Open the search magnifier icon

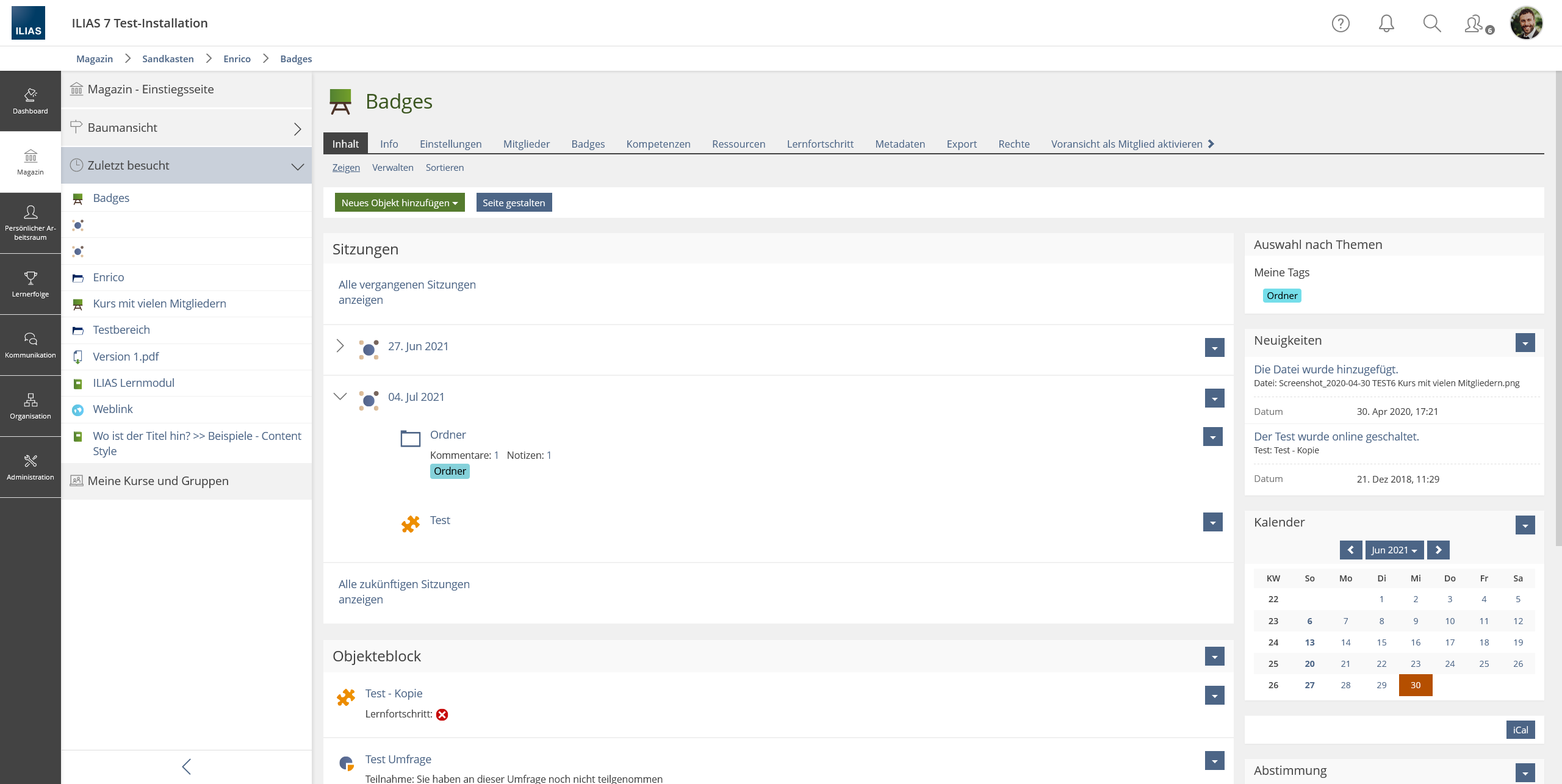[x=1431, y=24]
